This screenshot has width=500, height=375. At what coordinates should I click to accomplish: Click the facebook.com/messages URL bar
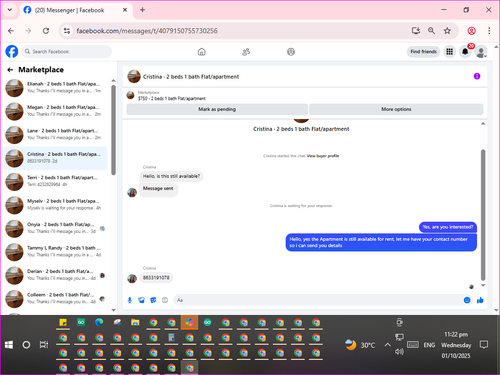coord(147,31)
